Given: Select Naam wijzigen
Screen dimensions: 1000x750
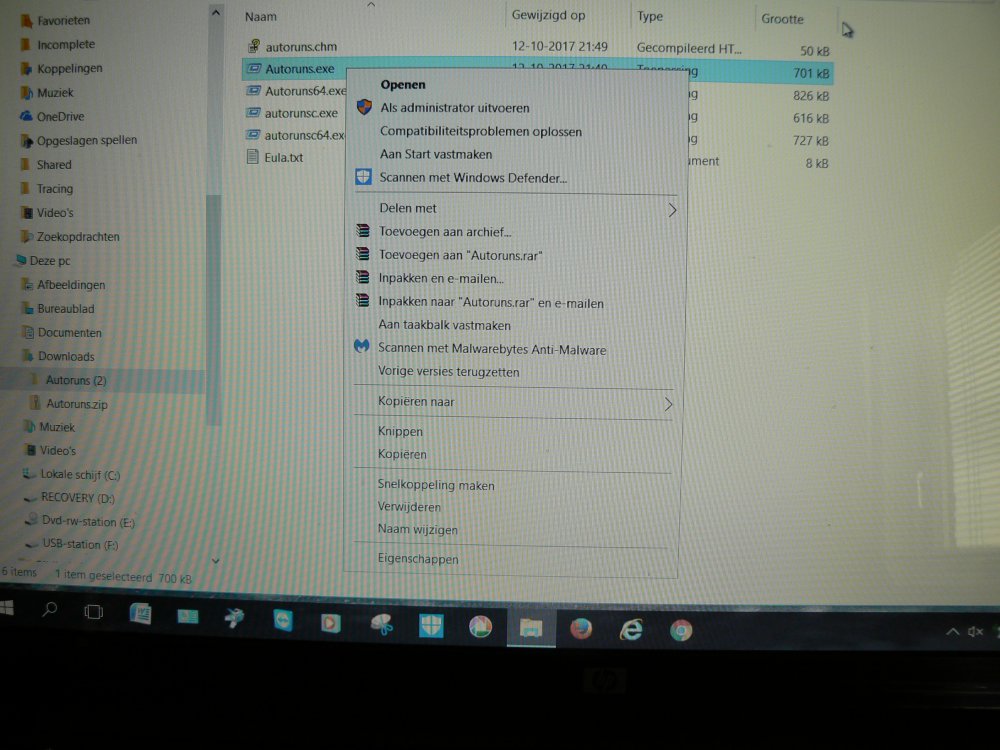Looking at the screenshot, I should click(x=418, y=529).
